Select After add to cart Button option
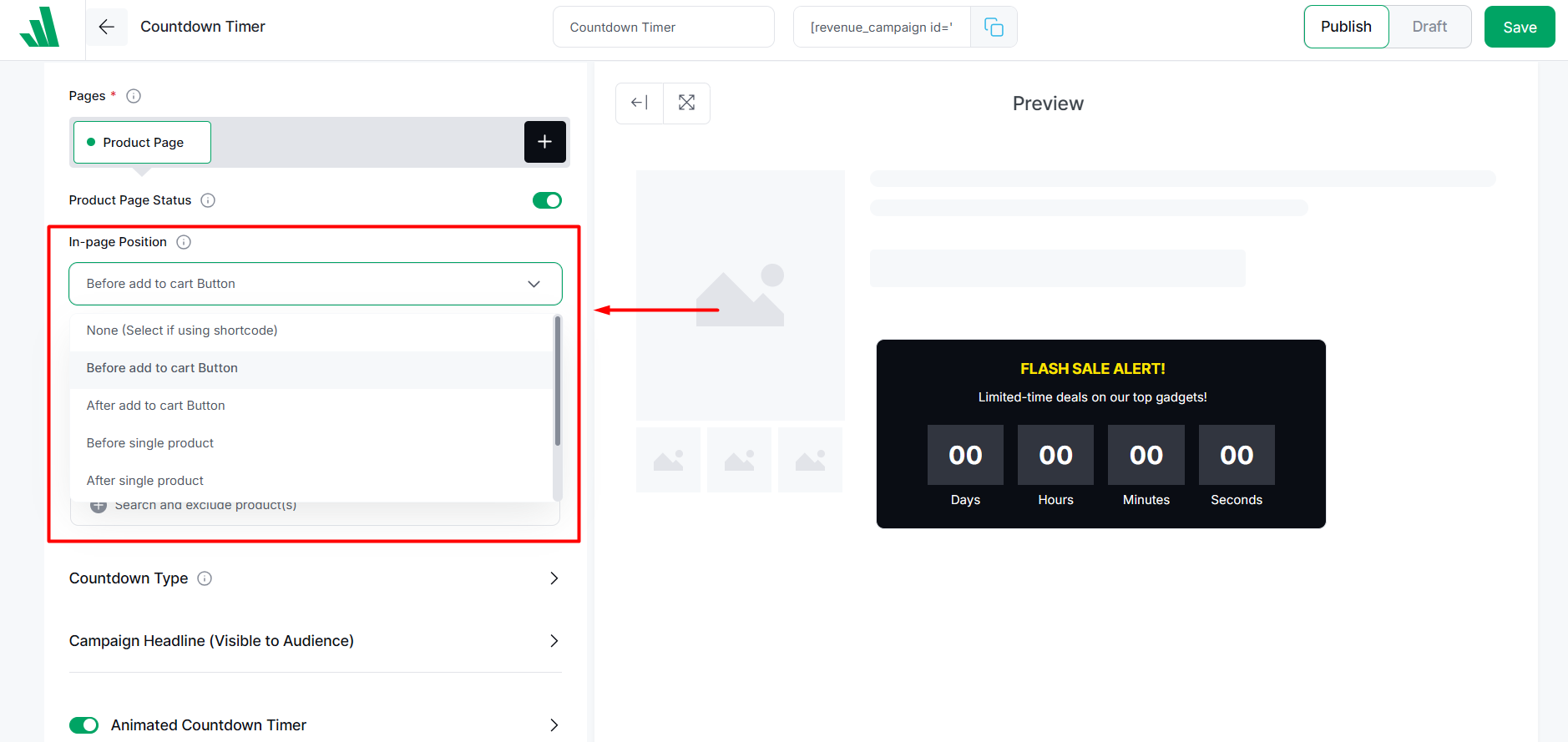This screenshot has width=1568, height=742. tap(311, 406)
